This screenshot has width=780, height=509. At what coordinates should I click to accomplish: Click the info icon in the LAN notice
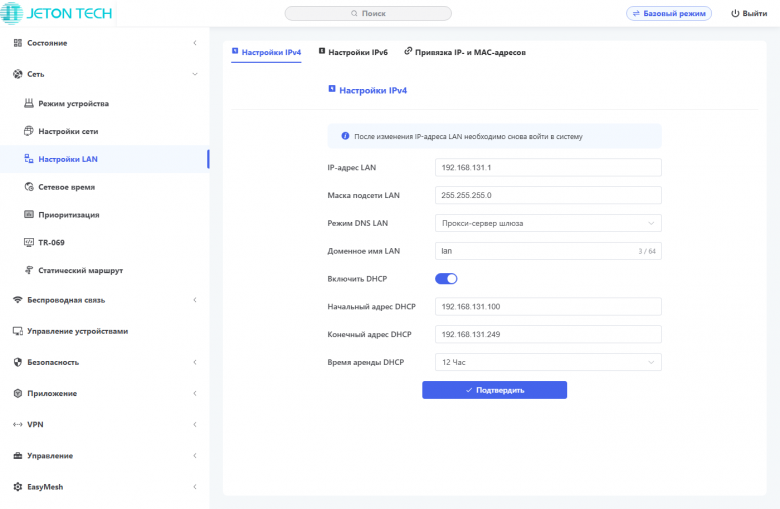tap(345, 136)
